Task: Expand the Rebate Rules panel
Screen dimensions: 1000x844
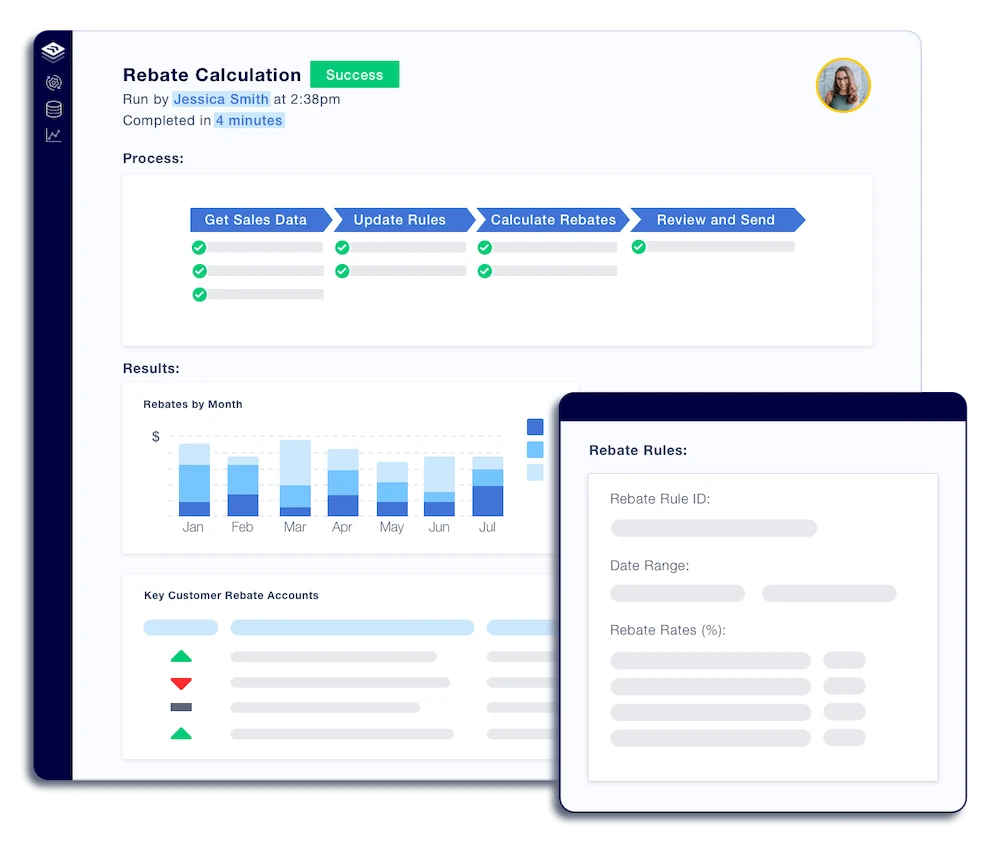Action: coord(638,450)
